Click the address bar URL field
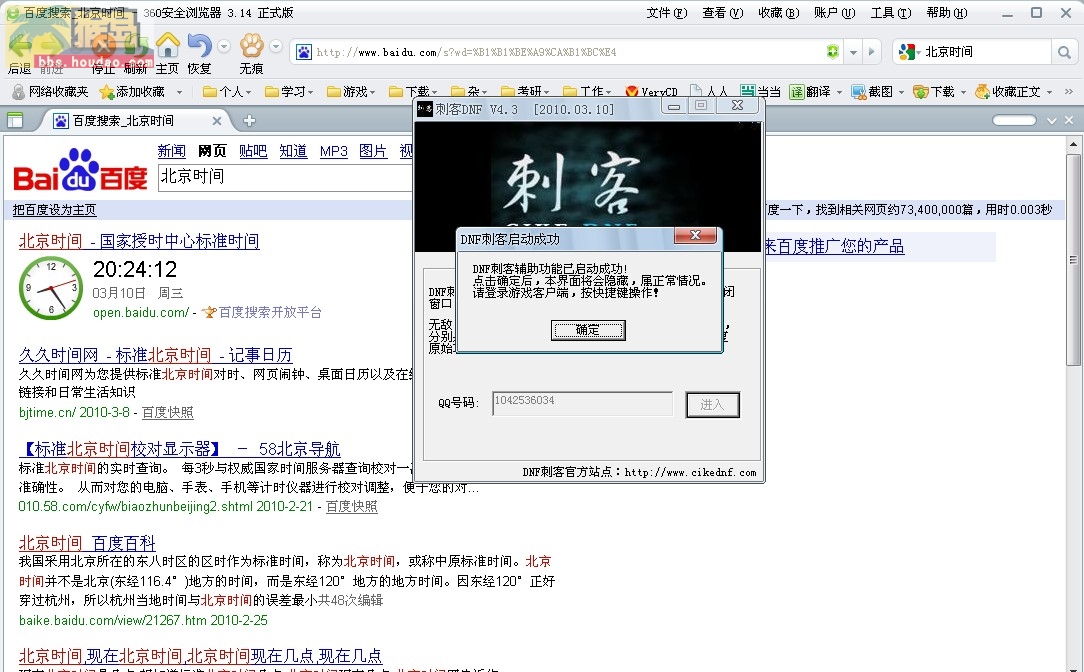Viewport: 1084px width, 672px height. coord(567,52)
